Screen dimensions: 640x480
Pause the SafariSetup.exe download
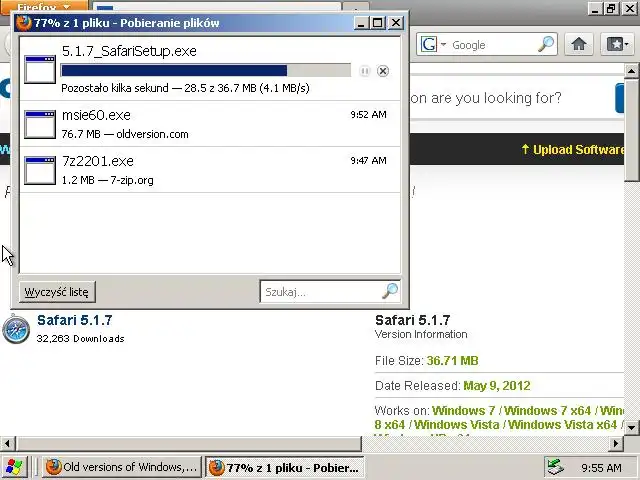coord(364,71)
